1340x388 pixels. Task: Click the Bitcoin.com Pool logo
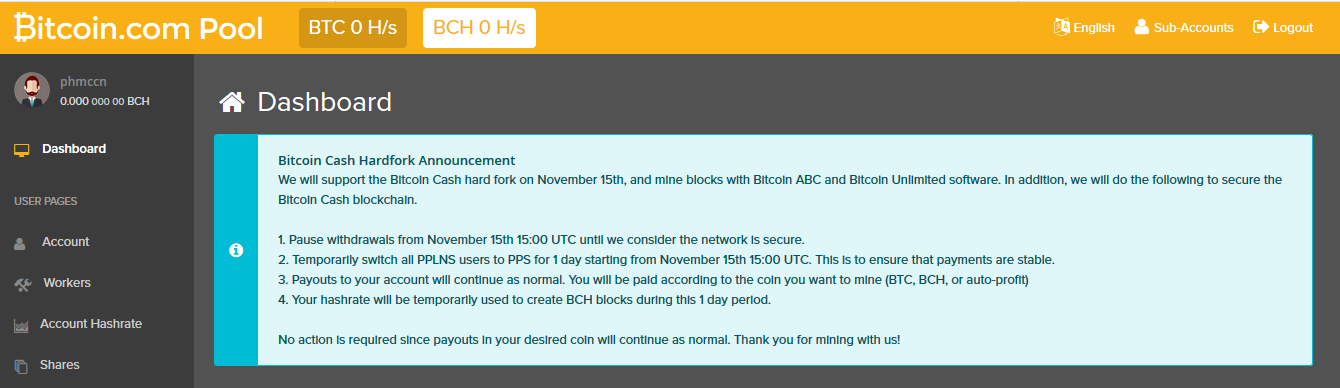coord(138,28)
